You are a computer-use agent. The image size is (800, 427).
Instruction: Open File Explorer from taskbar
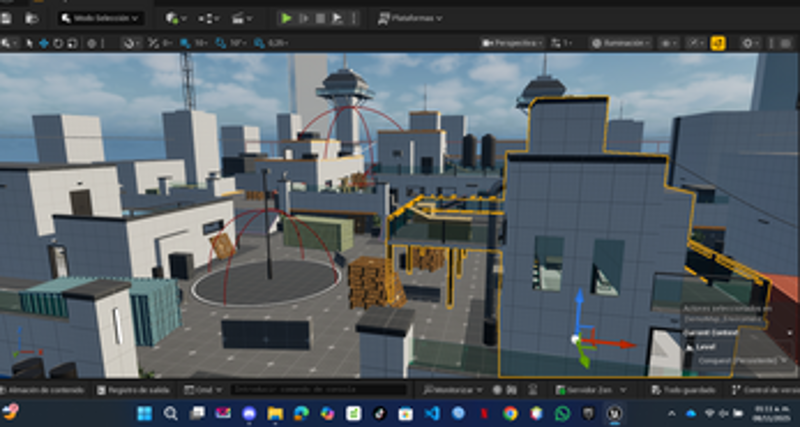[x=275, y=413]
